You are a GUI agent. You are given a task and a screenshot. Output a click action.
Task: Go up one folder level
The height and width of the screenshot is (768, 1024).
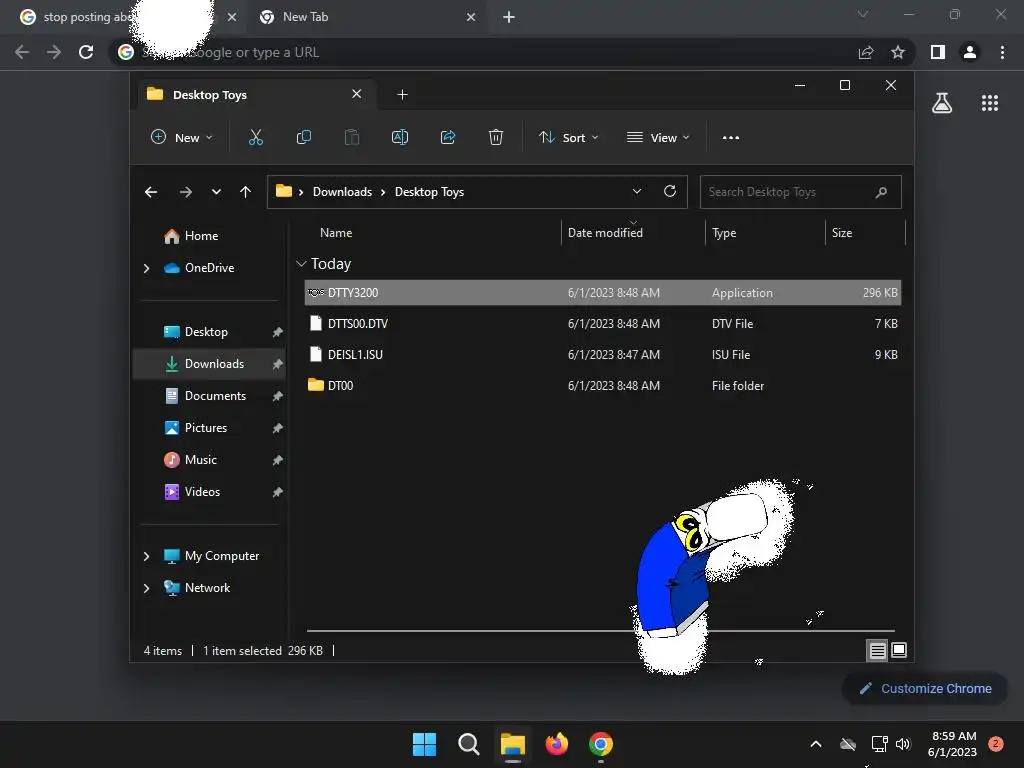coord(246,192)
